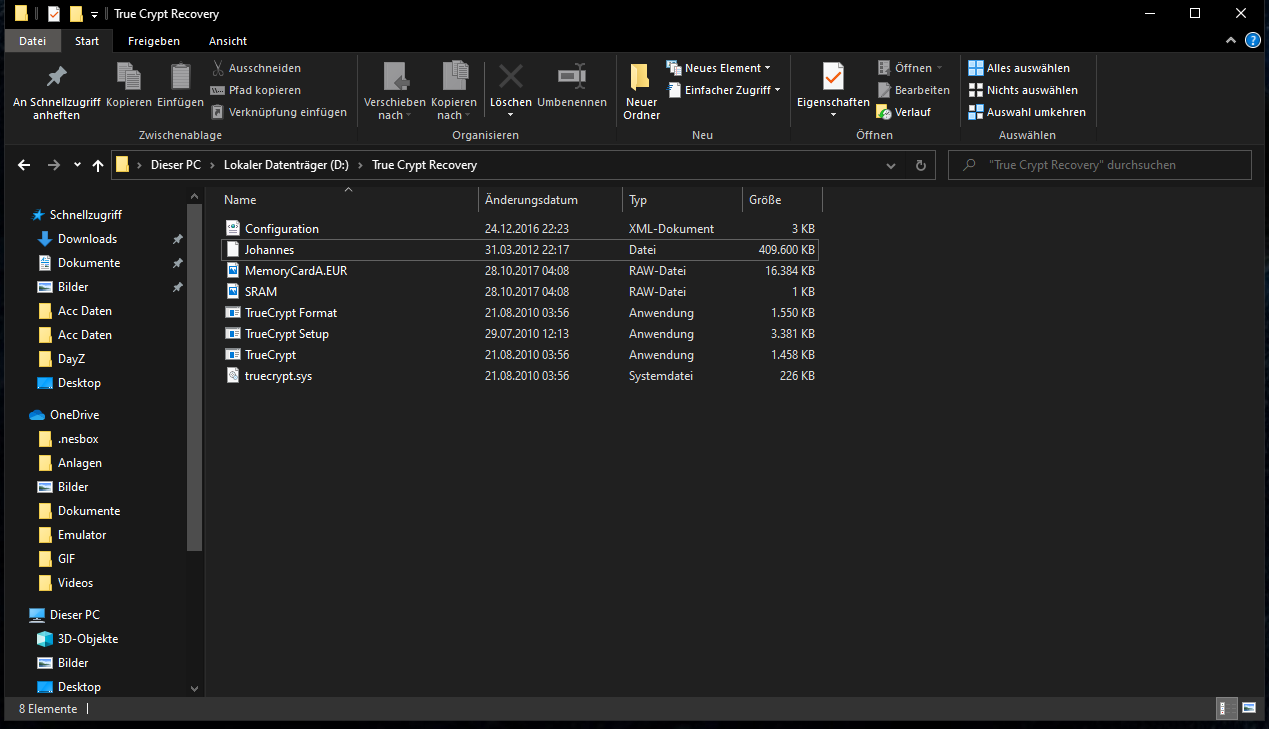Open the GIF folder in sidebar

66,559
